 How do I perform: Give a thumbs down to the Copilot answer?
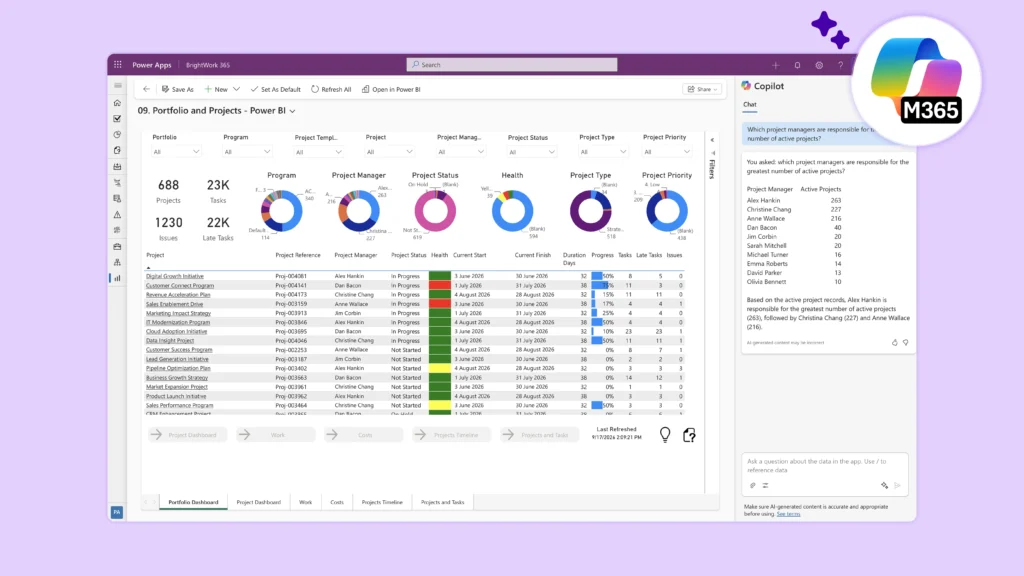pos(905,342)
